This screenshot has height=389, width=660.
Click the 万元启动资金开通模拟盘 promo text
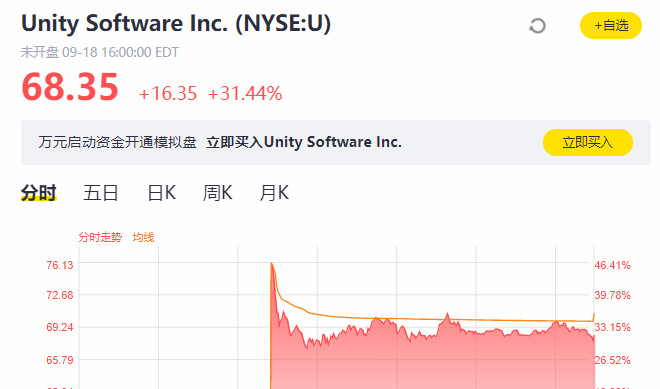click(117, 142)
